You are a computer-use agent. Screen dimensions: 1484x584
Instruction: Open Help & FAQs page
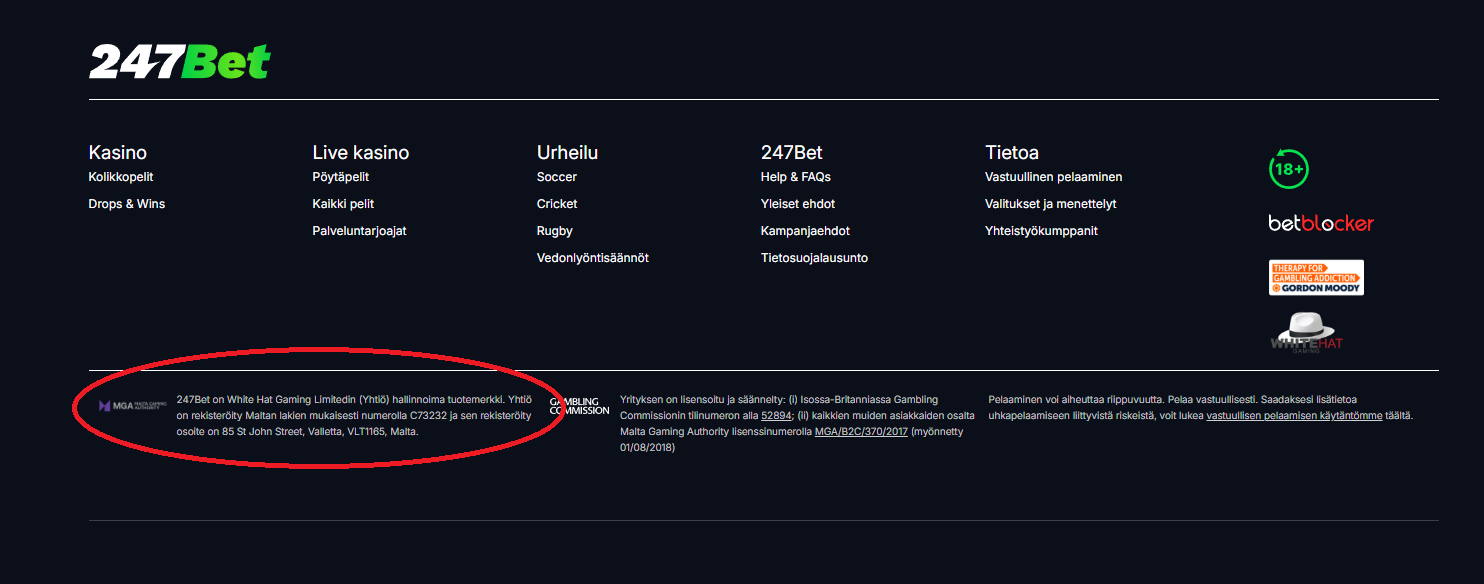[x=796, y=177]
